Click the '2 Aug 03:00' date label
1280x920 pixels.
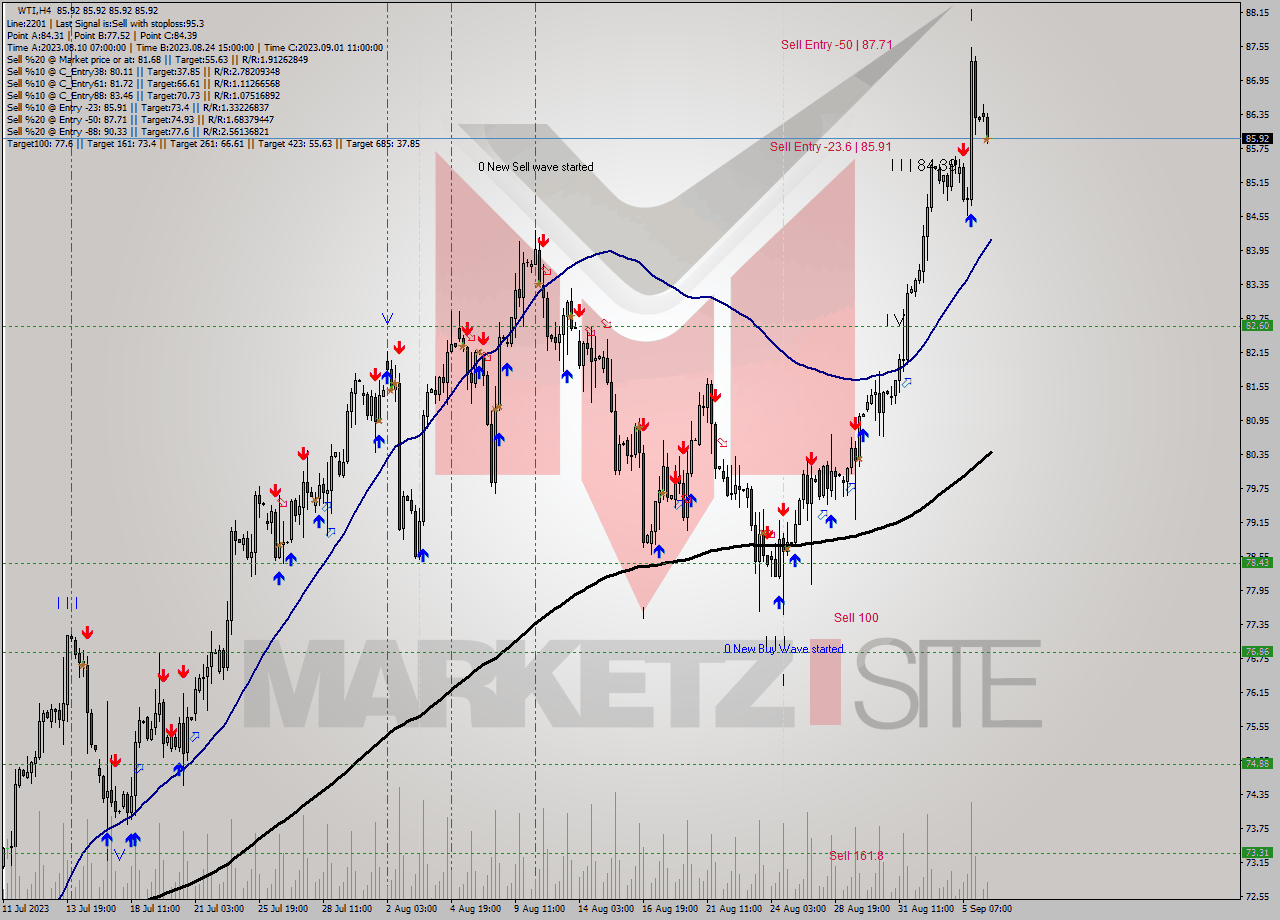[411, 909]
